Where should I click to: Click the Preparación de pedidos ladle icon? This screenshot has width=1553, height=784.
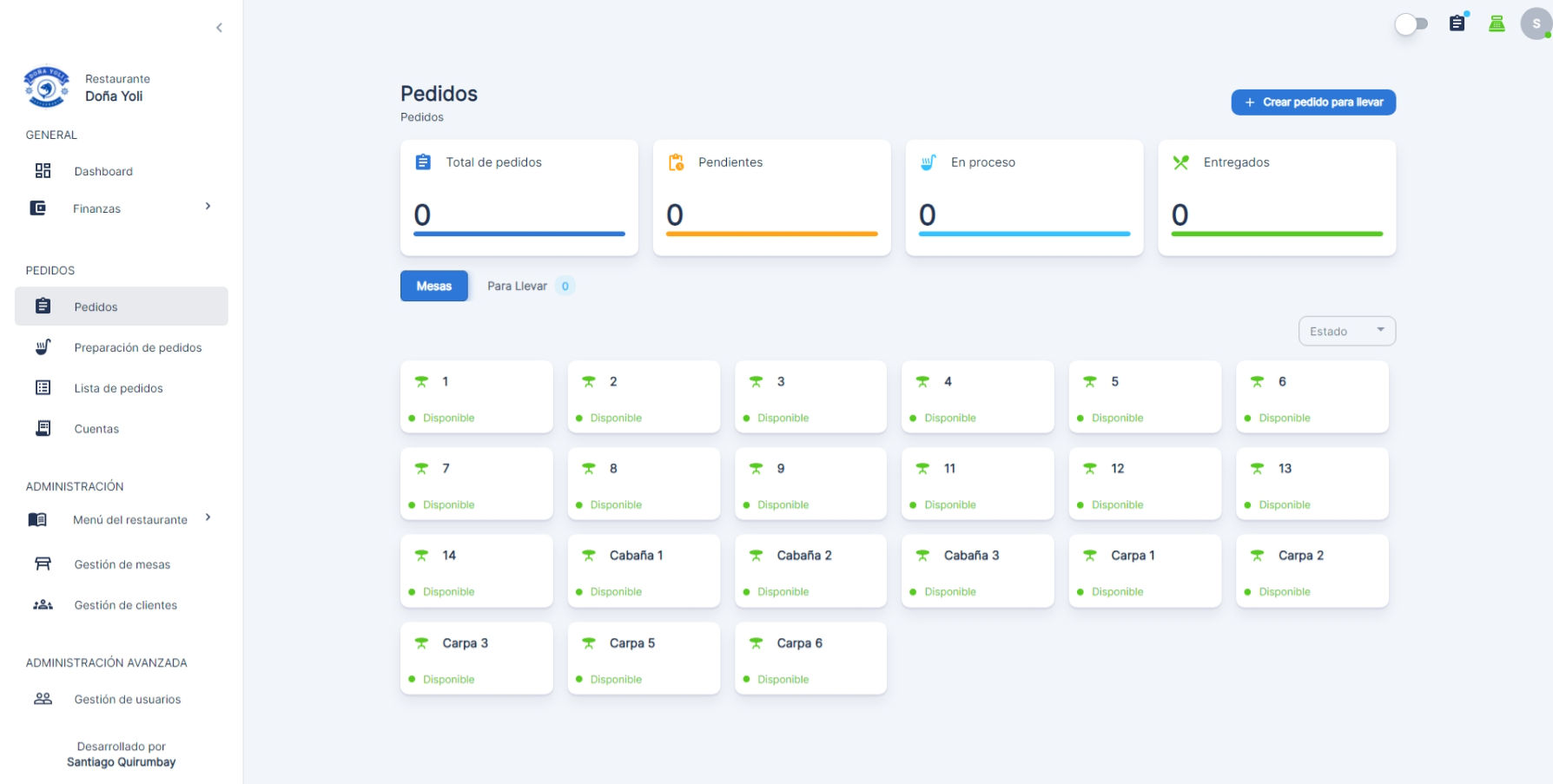(43, 347)
